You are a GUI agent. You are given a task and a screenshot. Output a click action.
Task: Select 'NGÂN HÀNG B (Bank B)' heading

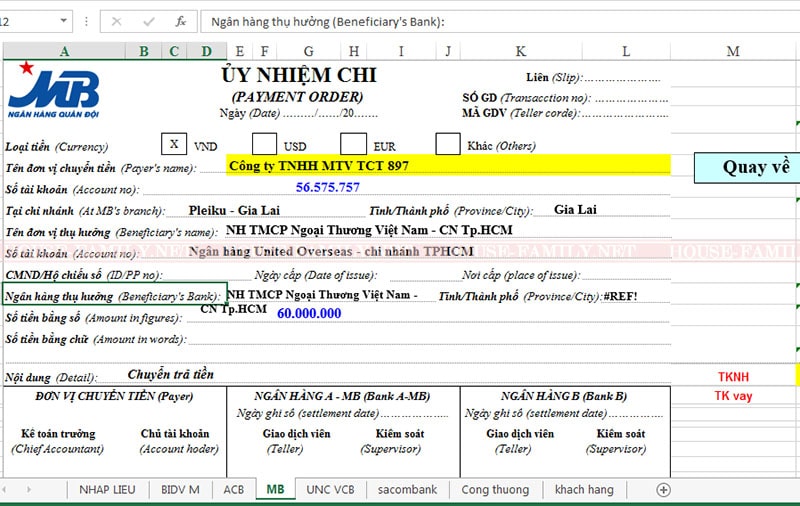click(x=564, y=396)
